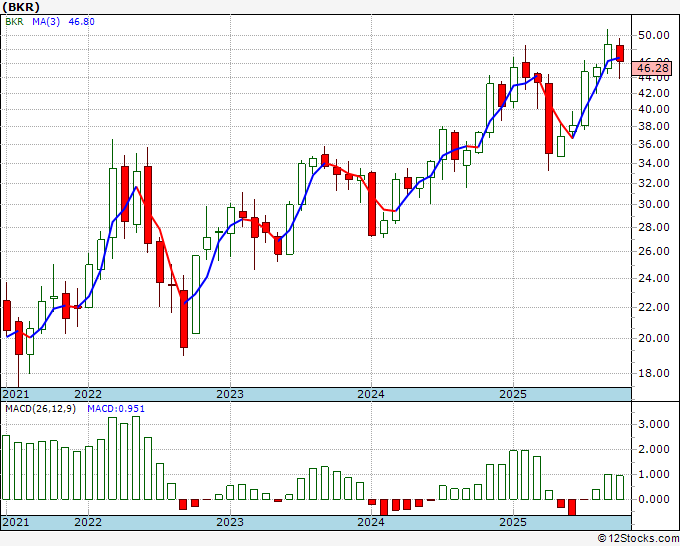
Task: Click the MACD:0.951 value label
Action: point(116,409)
